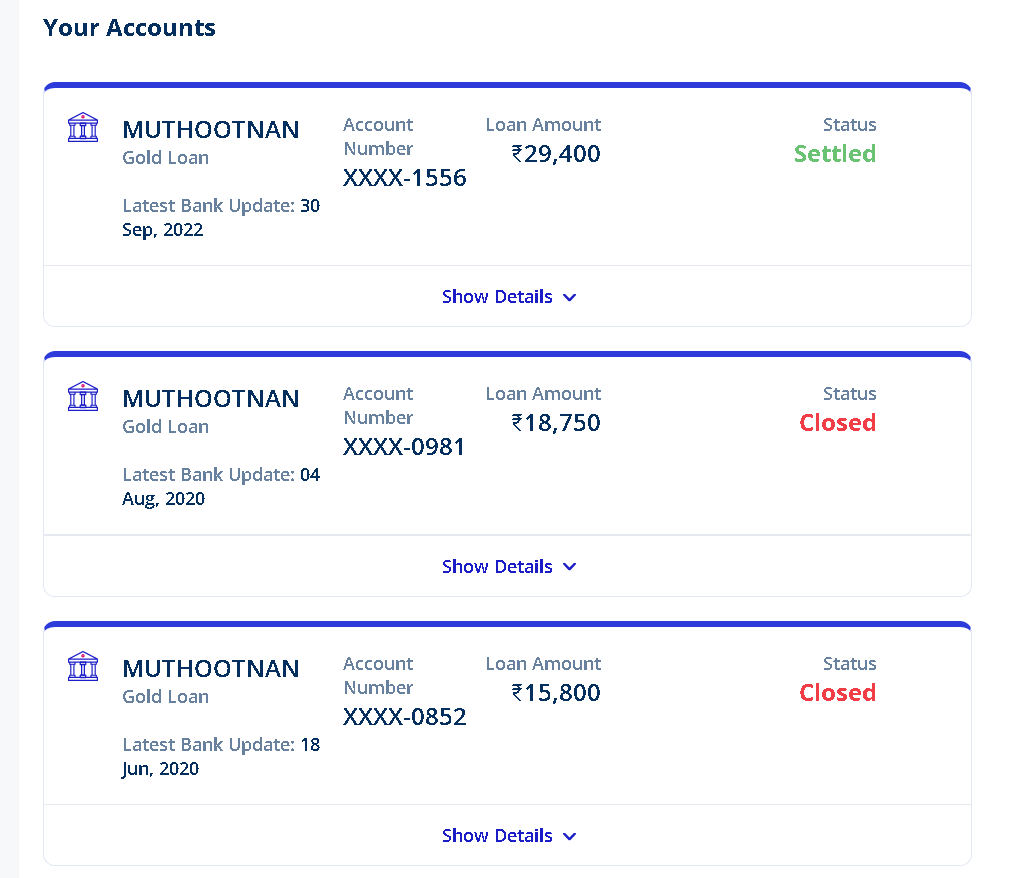Click Closed status on account XXXX-0852
Image resolution: width=1025 pixels, height=878 pixels.
837,693
